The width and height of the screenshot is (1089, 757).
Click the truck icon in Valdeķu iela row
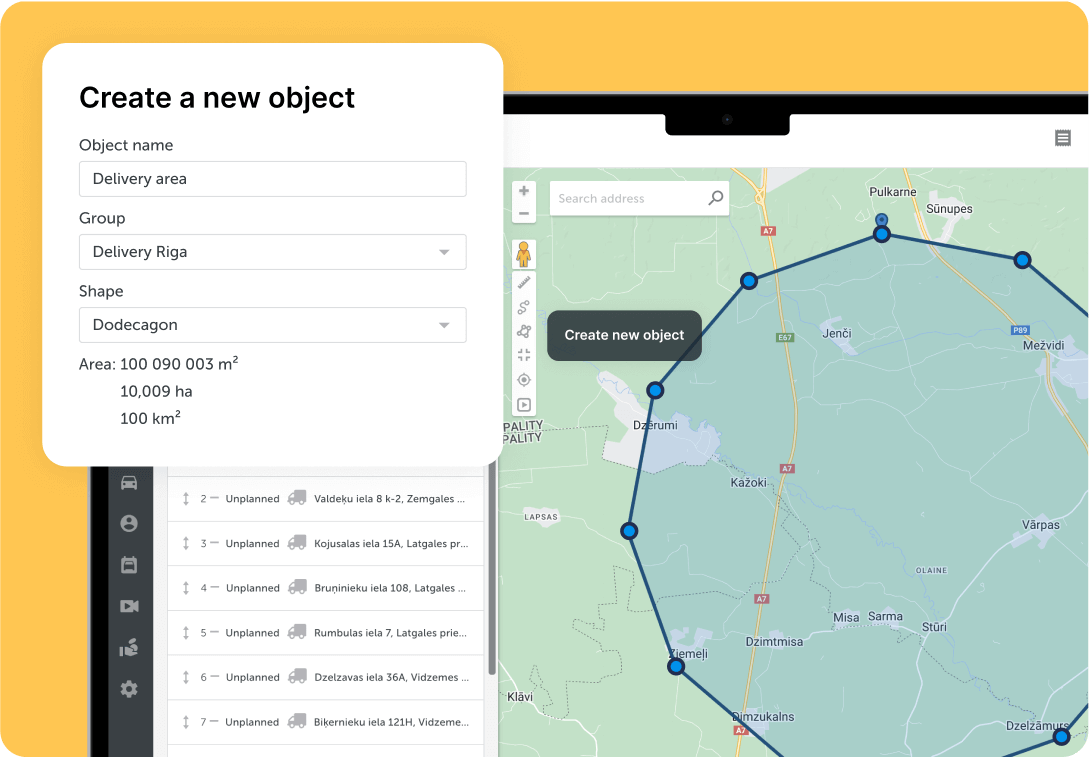pyautogui.click(x=297, y=498)
